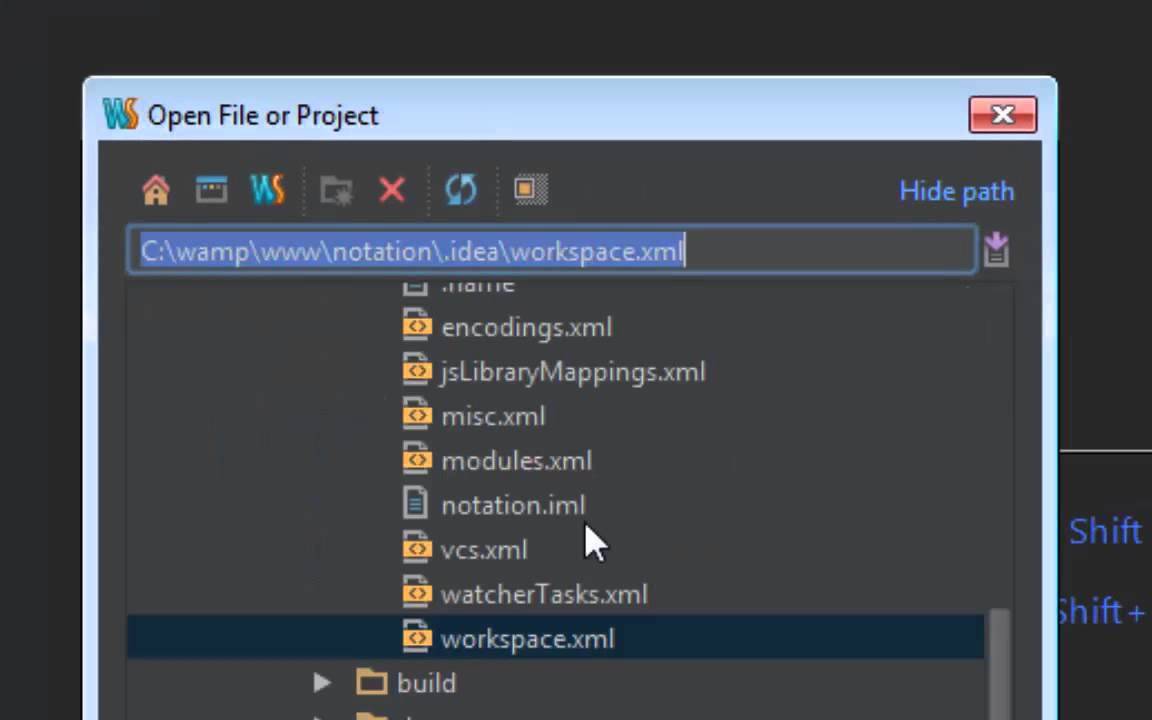The width and height of the screenshot is (1152, 720).
Task: Jump to the Desktop directory icon
Action: 212,190
